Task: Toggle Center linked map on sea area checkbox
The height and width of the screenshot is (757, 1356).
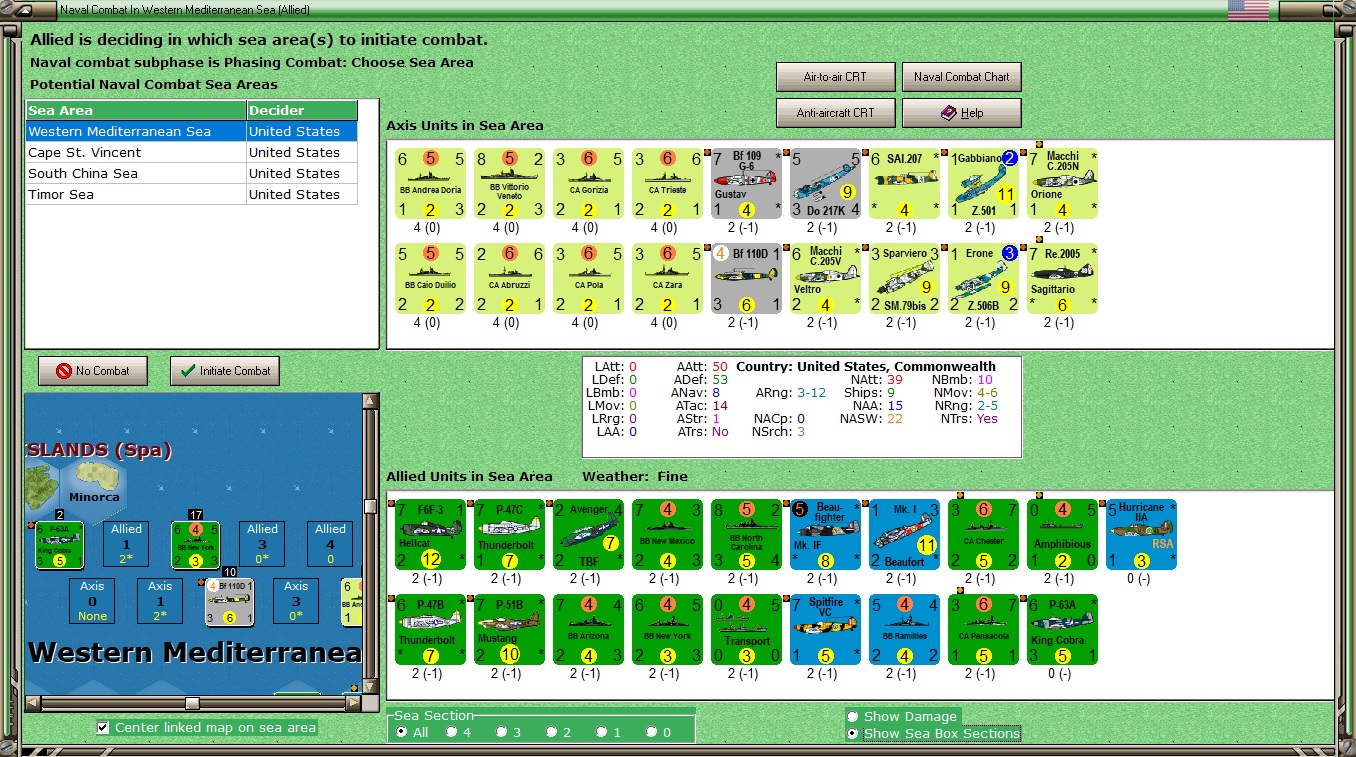Action: pos(103,728)
